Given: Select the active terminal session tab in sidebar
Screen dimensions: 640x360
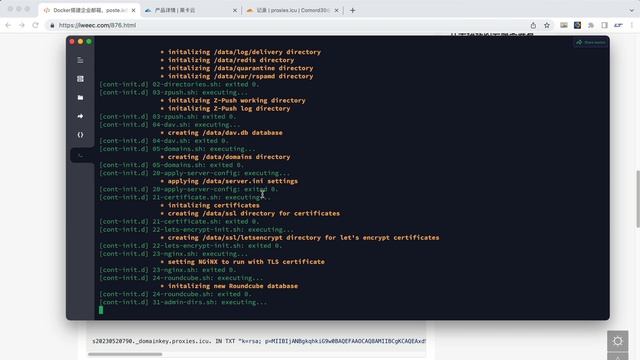Looking at the screenshot, I should tap(82, 156).
